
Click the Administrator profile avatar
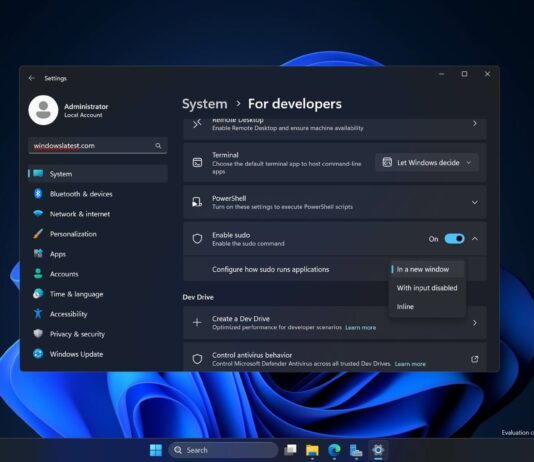tap(43, 110)
